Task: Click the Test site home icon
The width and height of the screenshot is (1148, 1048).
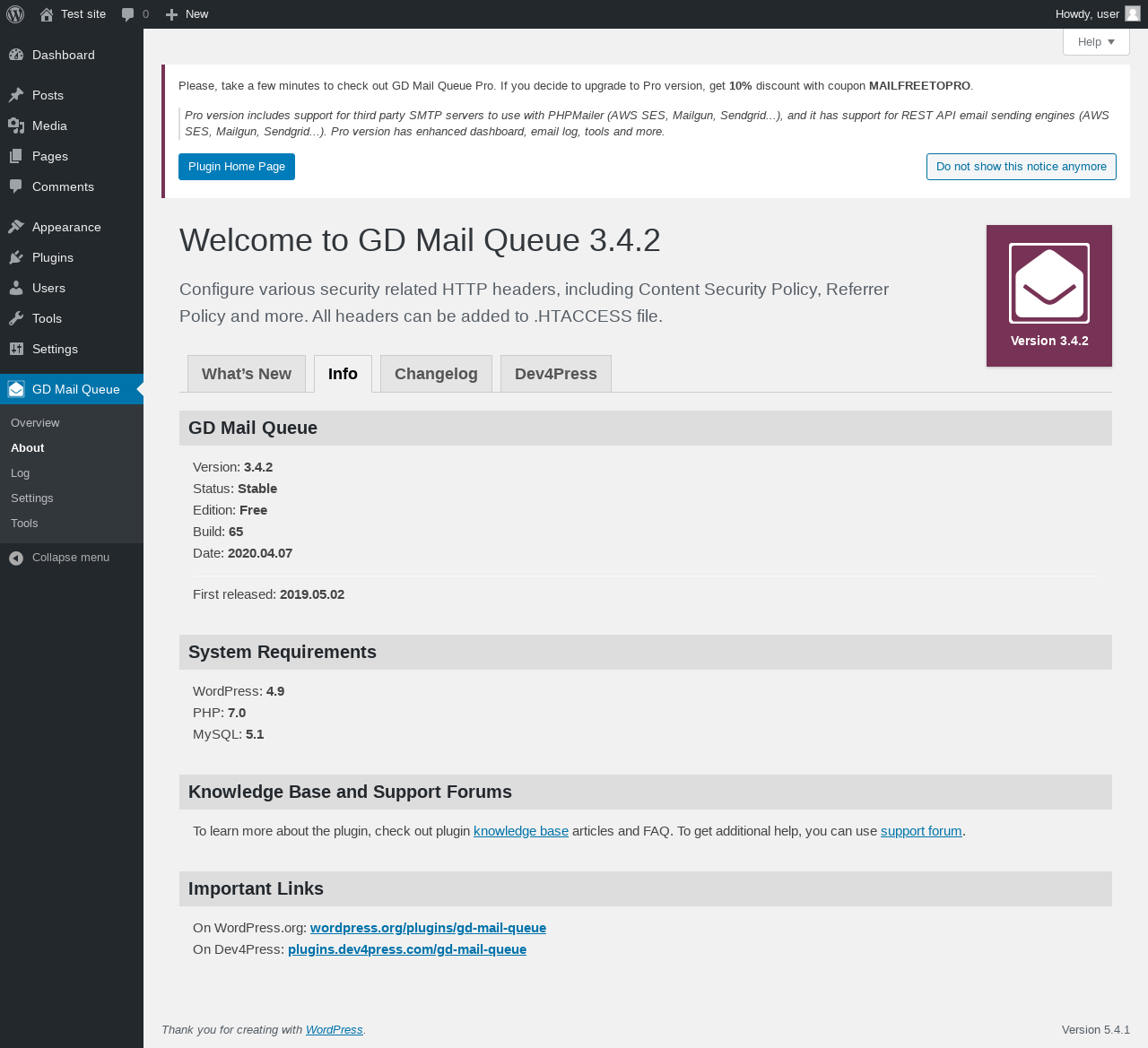Action: click(x=47, y=14)
